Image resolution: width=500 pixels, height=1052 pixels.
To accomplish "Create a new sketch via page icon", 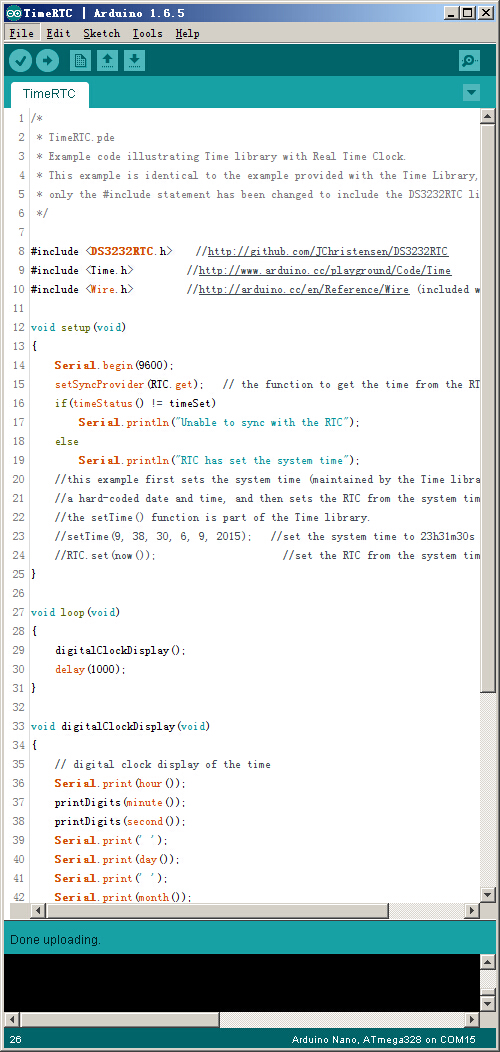I will tap(80, 61).
